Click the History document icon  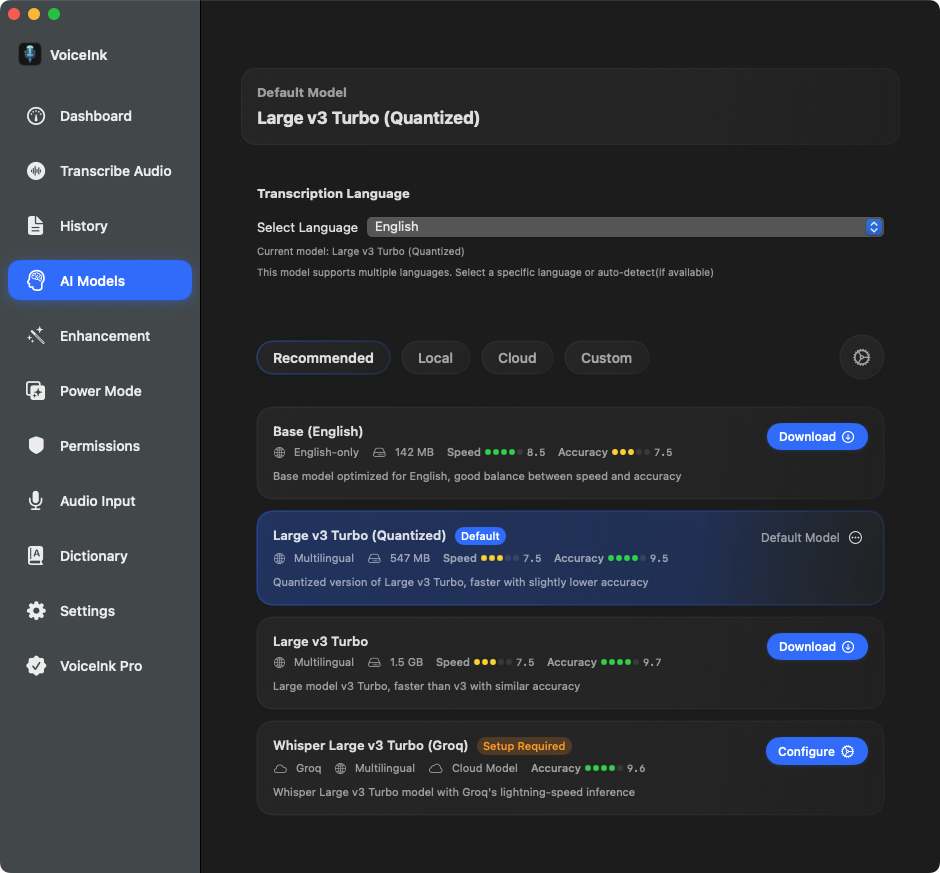36,226
